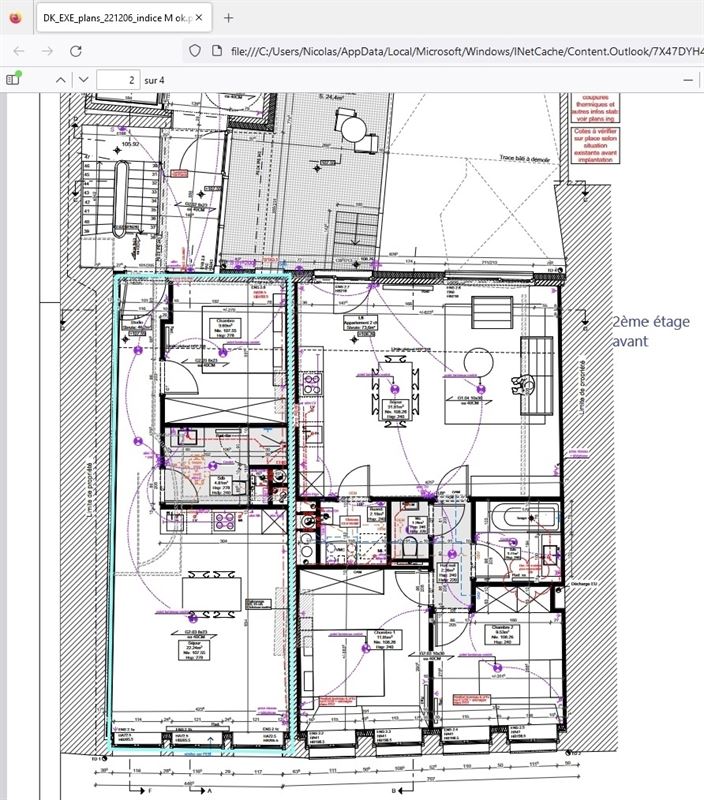Screen dimensions: 704x800
Task: Open a new browser tab
Action: 229,17
